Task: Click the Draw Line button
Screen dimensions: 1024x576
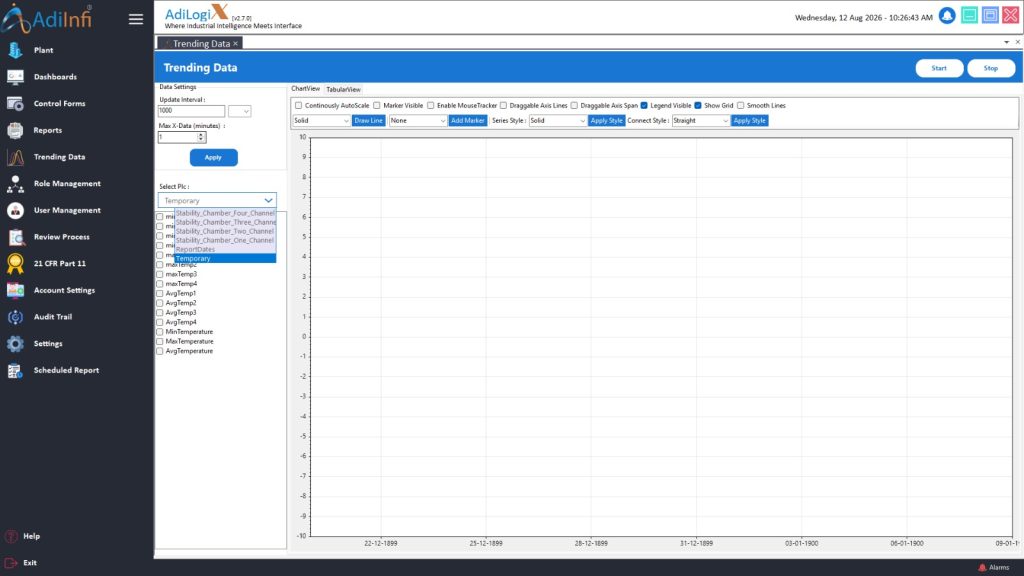Action: pos(368,121)
